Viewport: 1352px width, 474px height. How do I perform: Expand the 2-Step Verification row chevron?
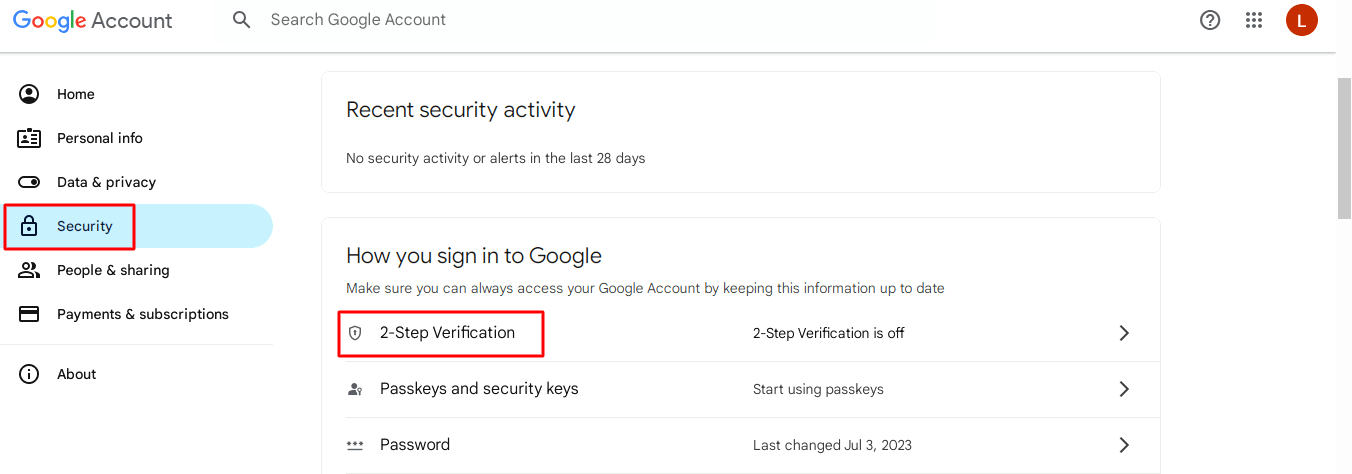click(x=1124, y=333)
